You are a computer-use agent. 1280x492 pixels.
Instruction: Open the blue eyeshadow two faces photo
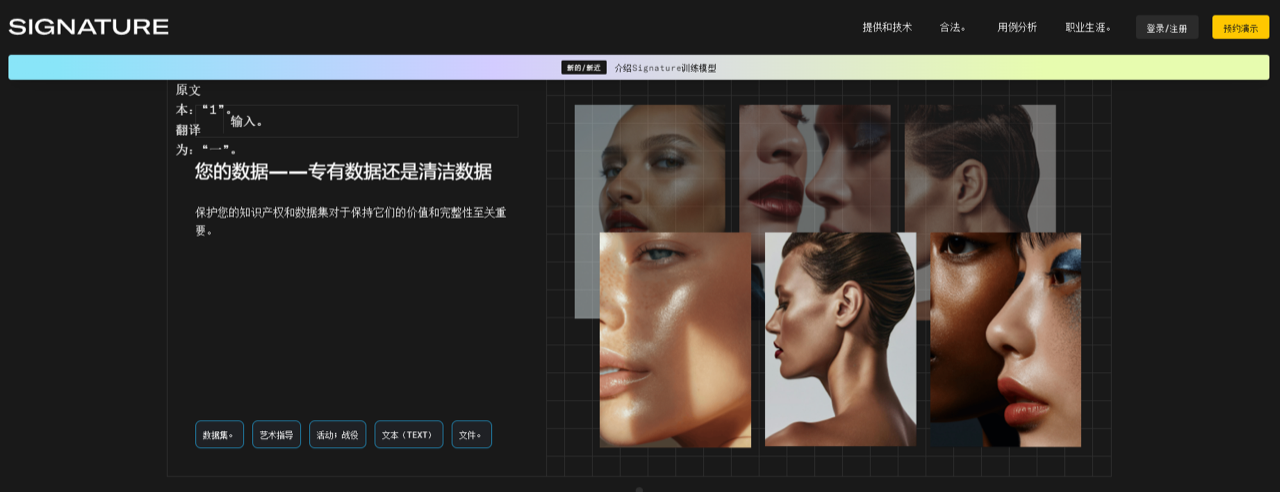pyautogui.click(x=1005, y=339)
